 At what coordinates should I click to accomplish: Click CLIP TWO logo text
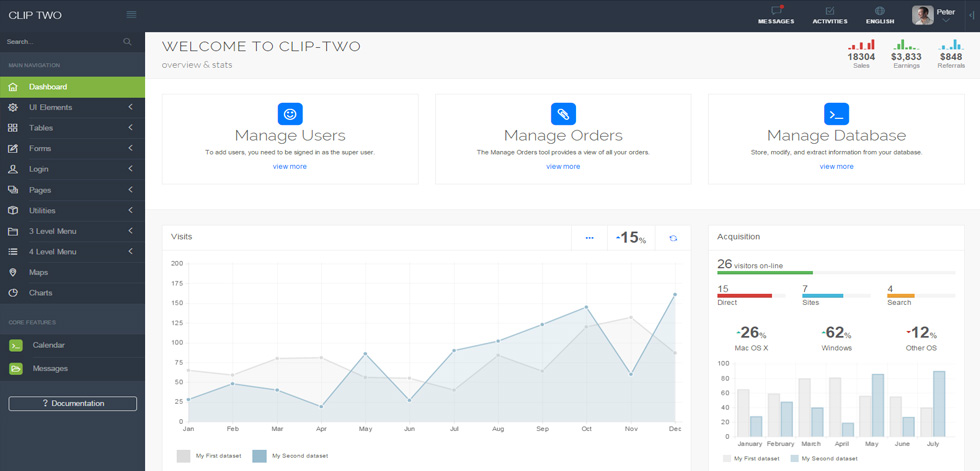[35, 16]
